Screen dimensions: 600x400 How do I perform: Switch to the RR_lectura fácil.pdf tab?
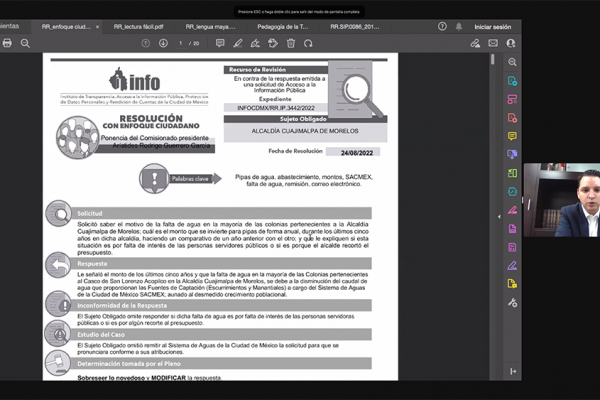tap(139, 27)
